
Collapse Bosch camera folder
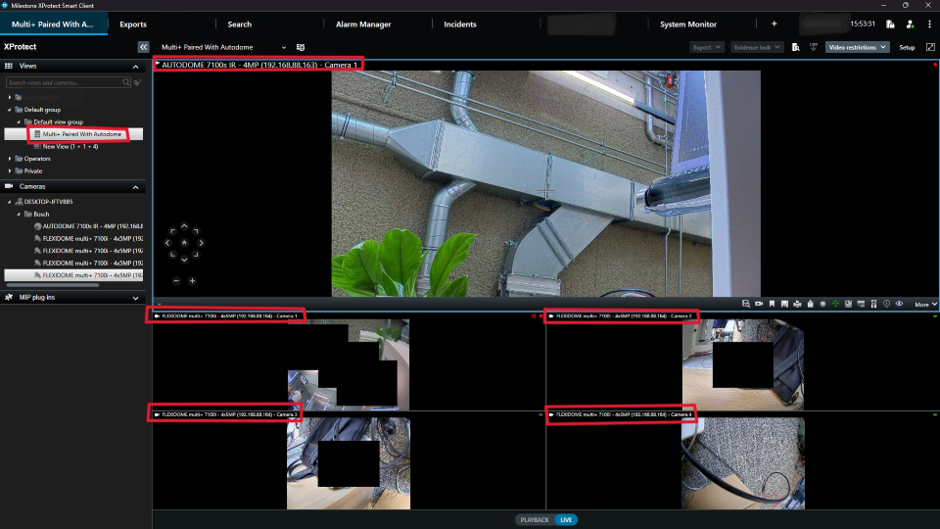[19, 214]
